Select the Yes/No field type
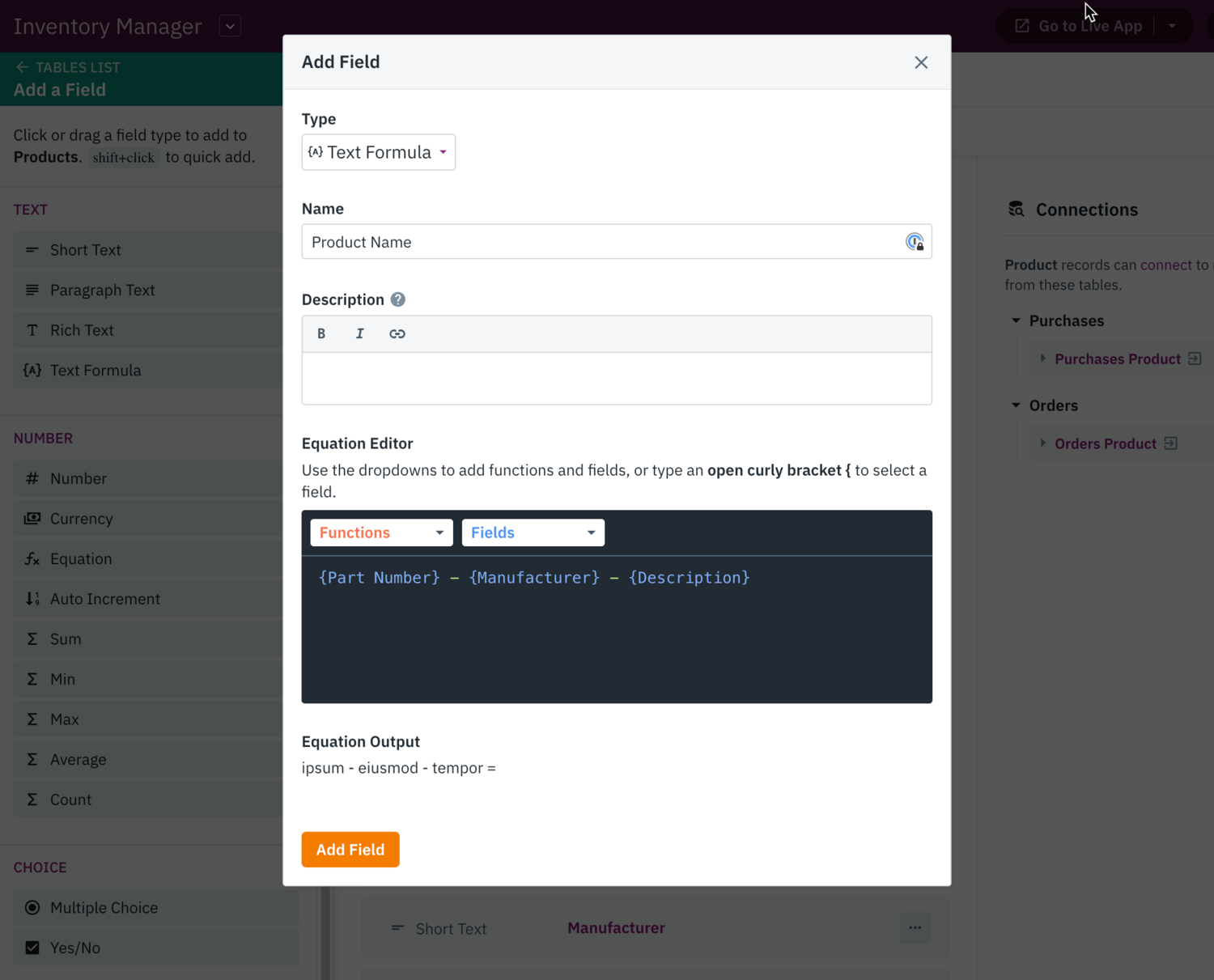Image resolution: width=1214 pixels, height=980 pixels. point(75,947)
